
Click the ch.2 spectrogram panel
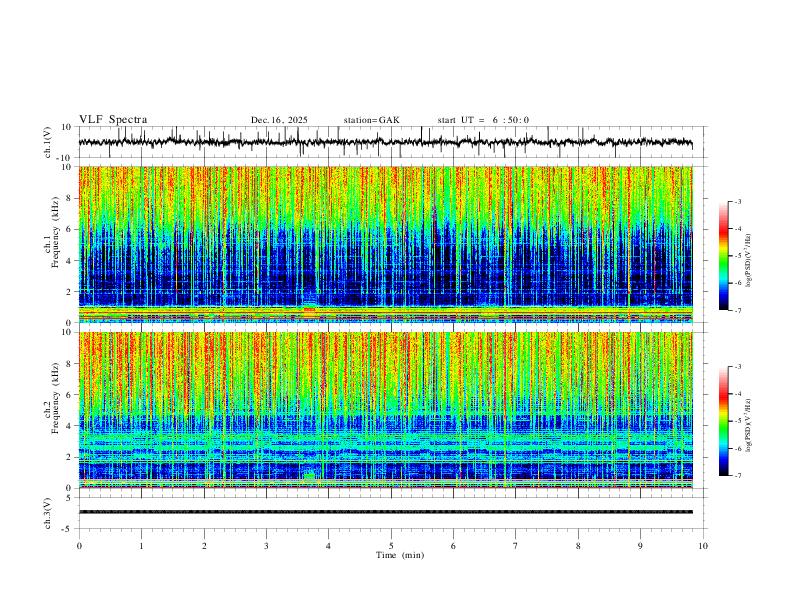click(x=385, y=410)
